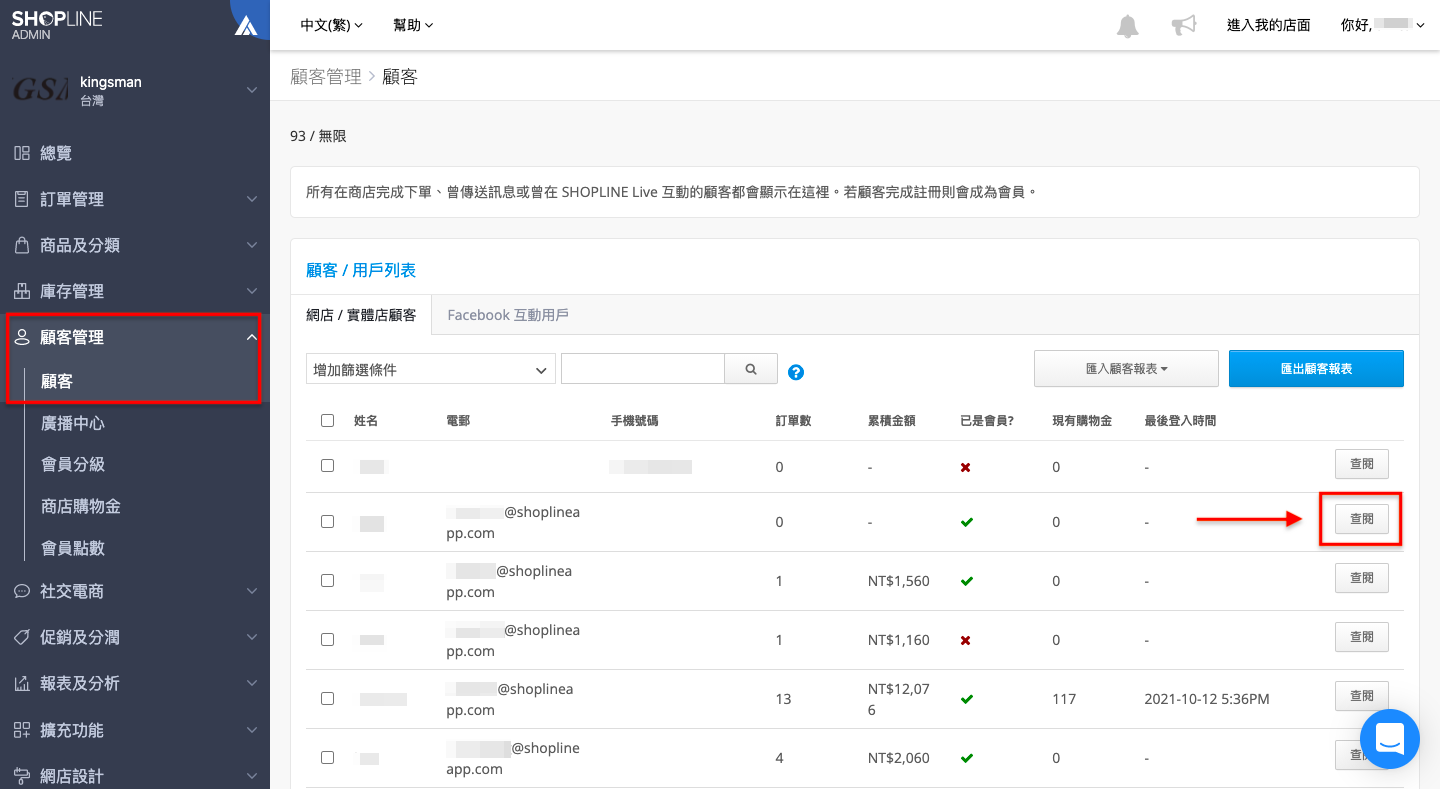Click 進入我的店面 link in top bar
The width and height of the screenshot is (1440, 789).
click(x=1268, y=25)
